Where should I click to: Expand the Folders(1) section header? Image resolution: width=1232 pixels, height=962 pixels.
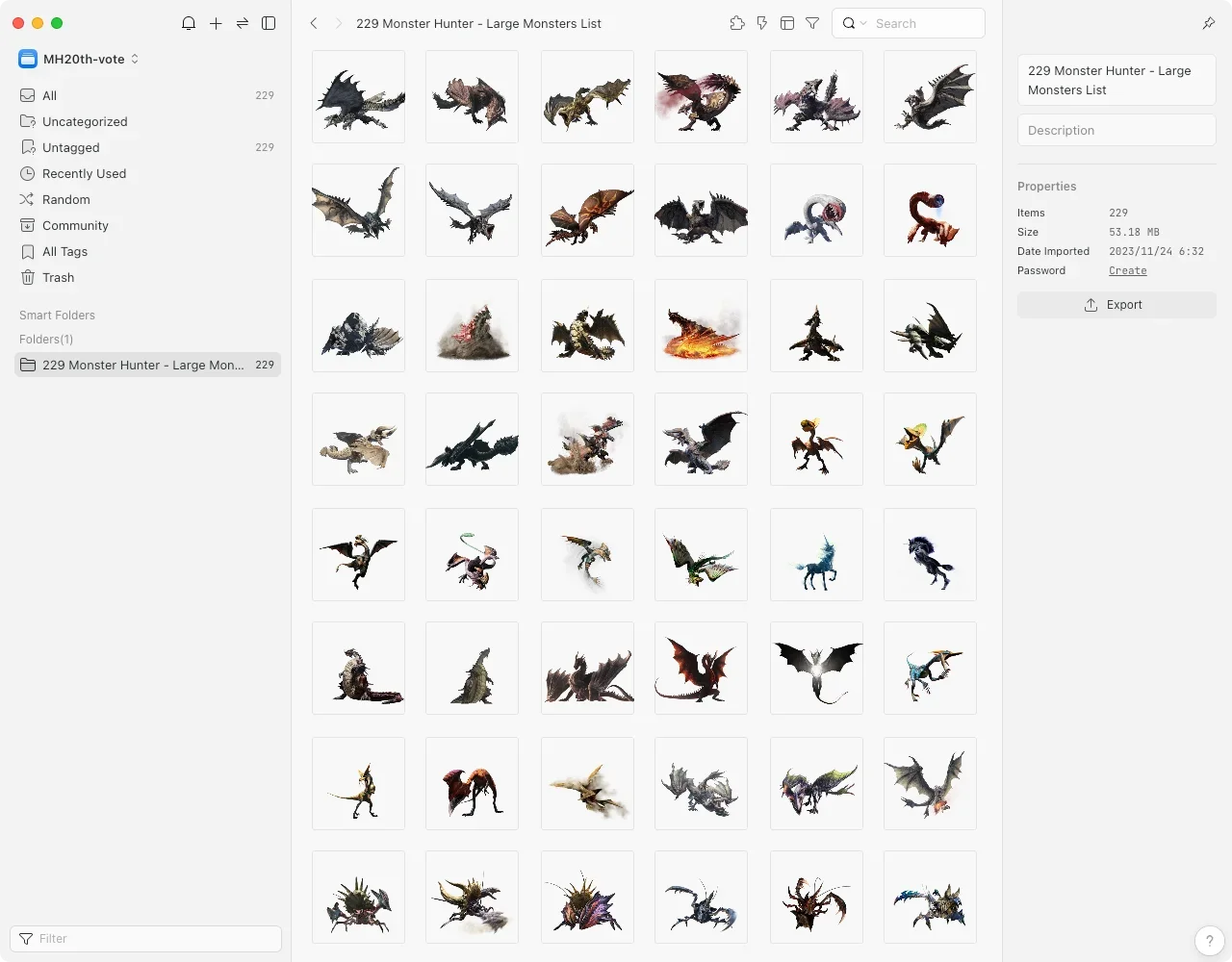click(46, 339)
